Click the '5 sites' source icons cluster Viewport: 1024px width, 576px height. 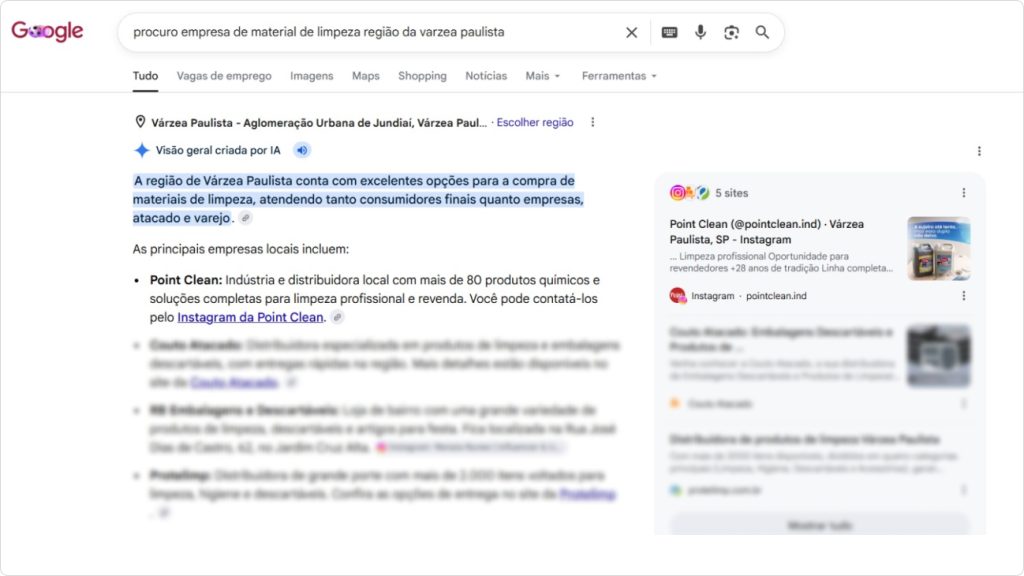click(689, 193)
